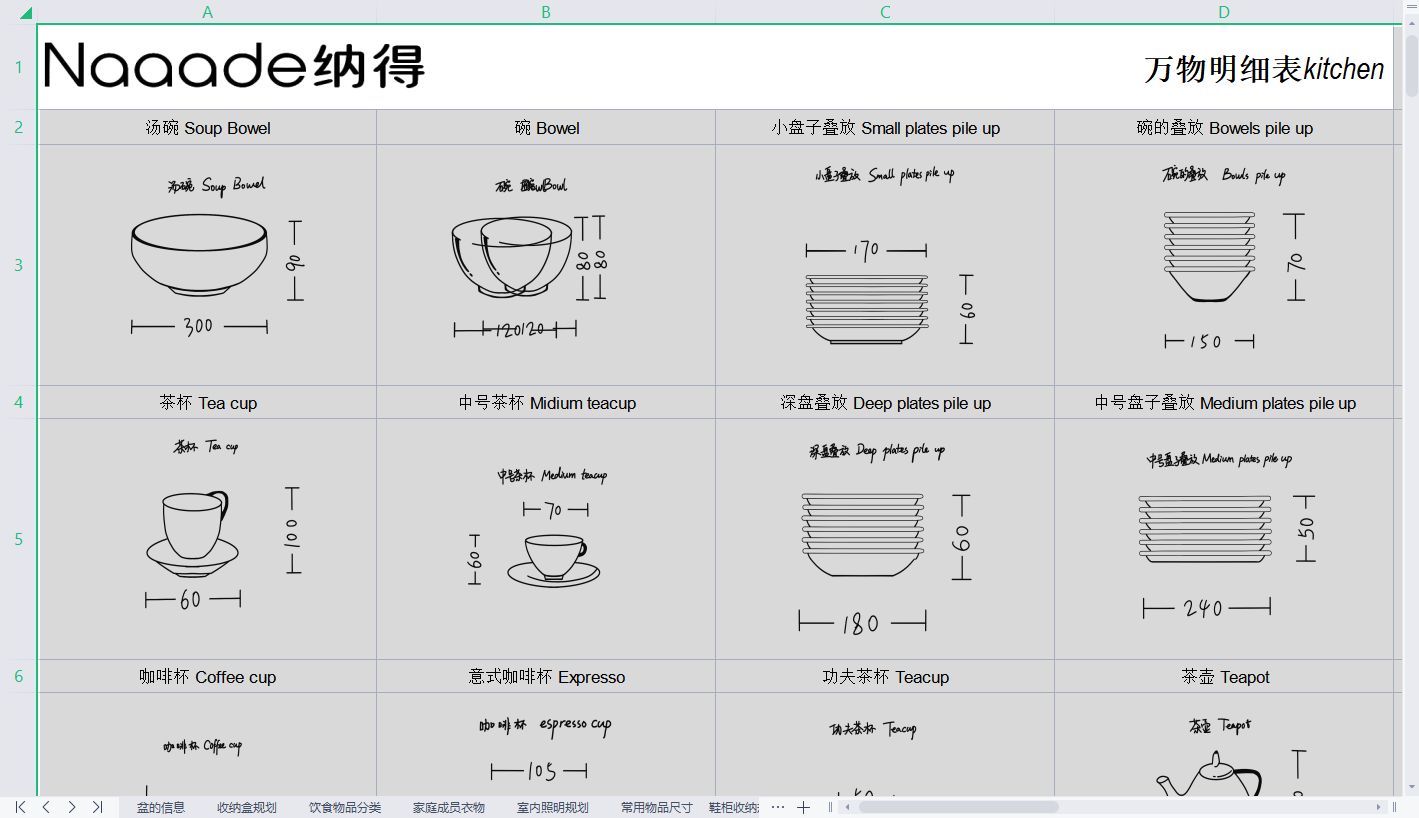
Task: Click Select All corner triangle
Action: pyautogui.click(x=25, y=13)
